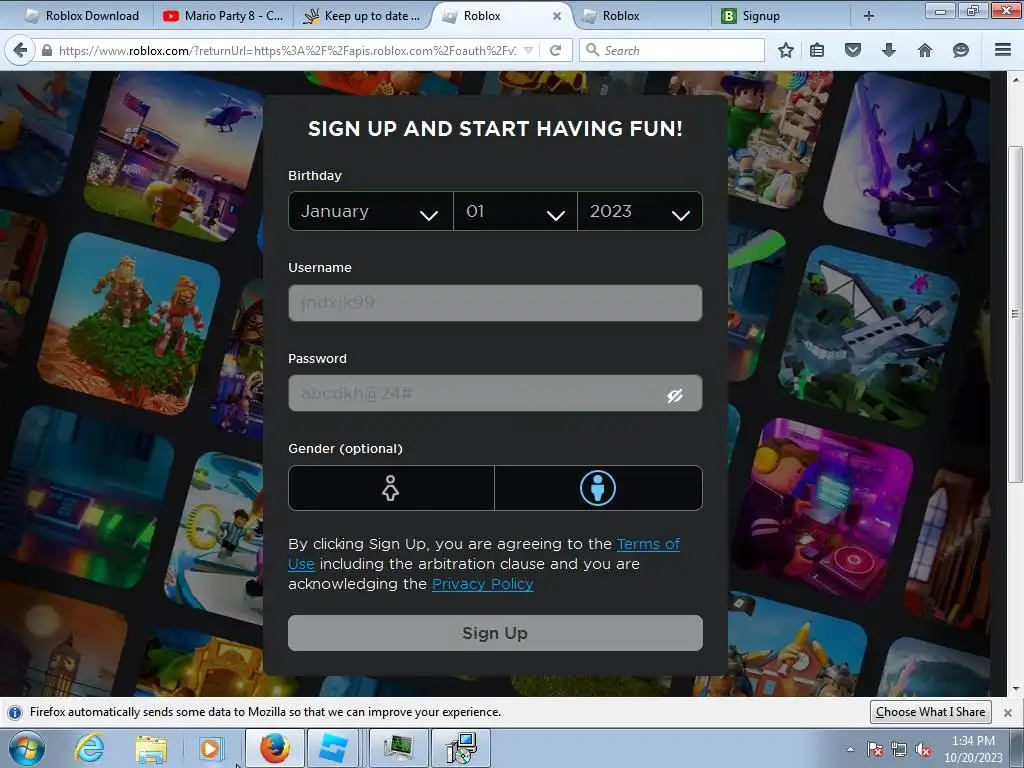
Task: Go back with the browser back arrow
Action: tap(20, 50)
